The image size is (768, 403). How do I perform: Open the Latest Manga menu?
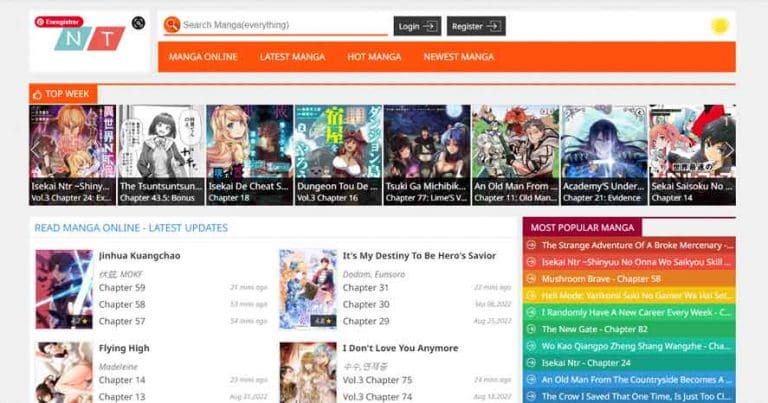click(292, 57)
